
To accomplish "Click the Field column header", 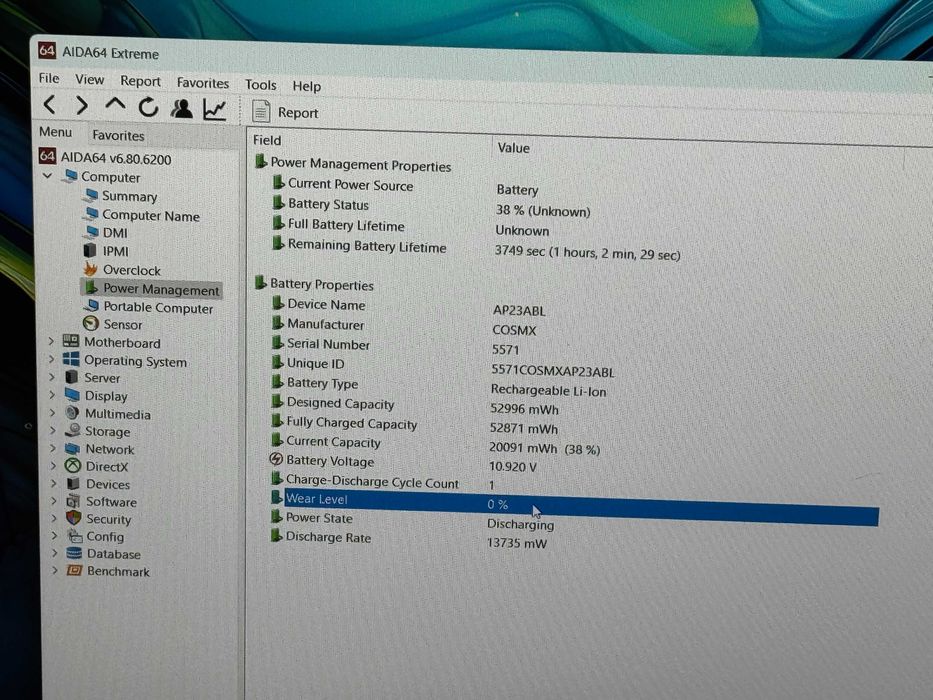I will pyautogui.click(x=267, y=140).
